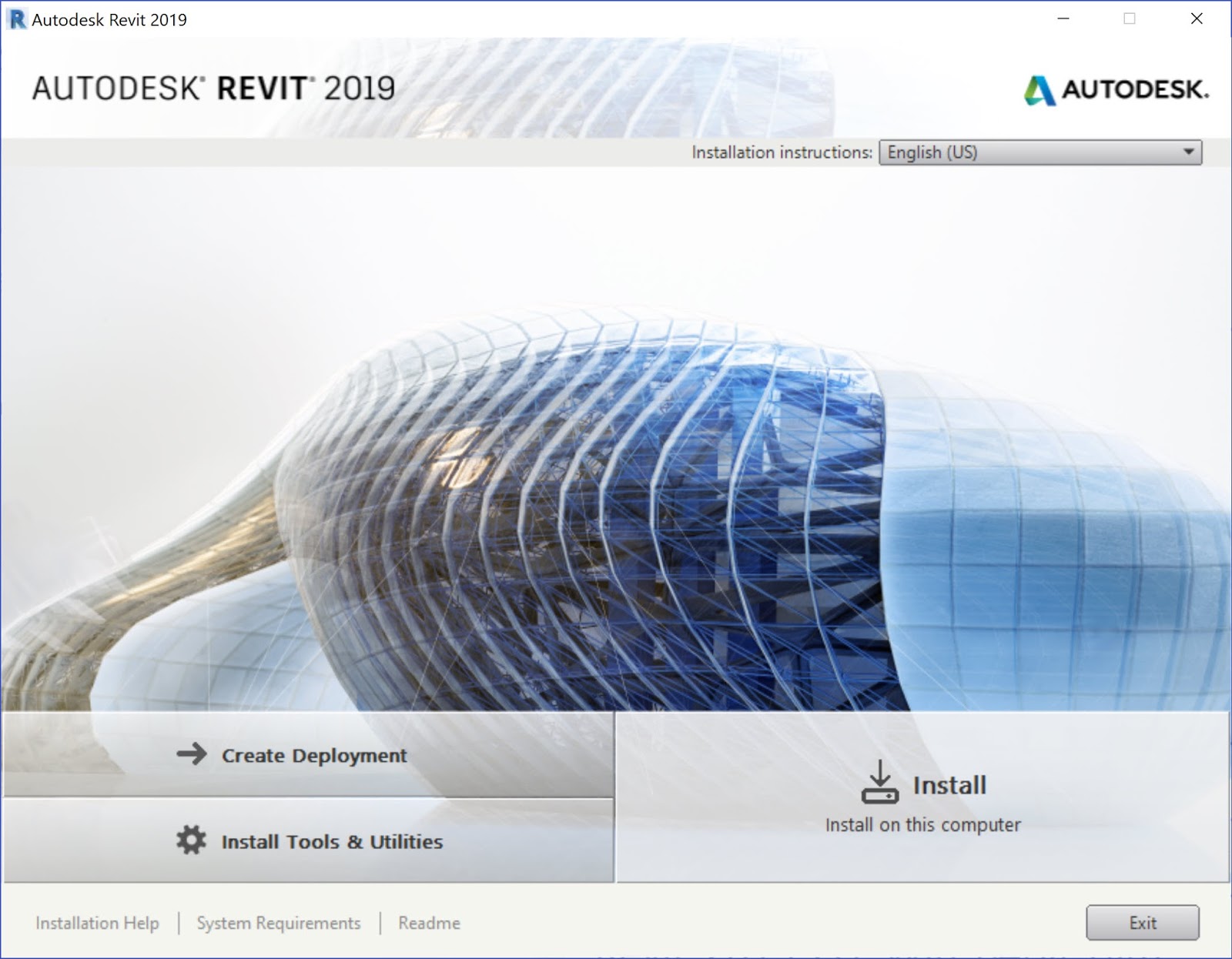Viewport: 1232px width, 959px height.
Task: Click the Install Tools & Utilities gear icon
Action: [191, 840]
